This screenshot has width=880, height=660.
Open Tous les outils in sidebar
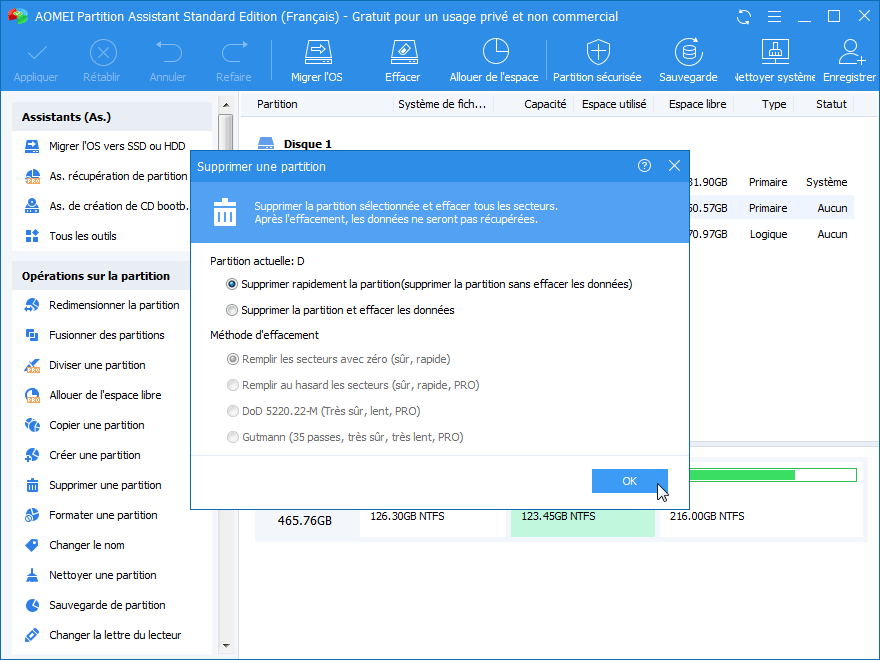pyautogui.click(x=72, y=236)
